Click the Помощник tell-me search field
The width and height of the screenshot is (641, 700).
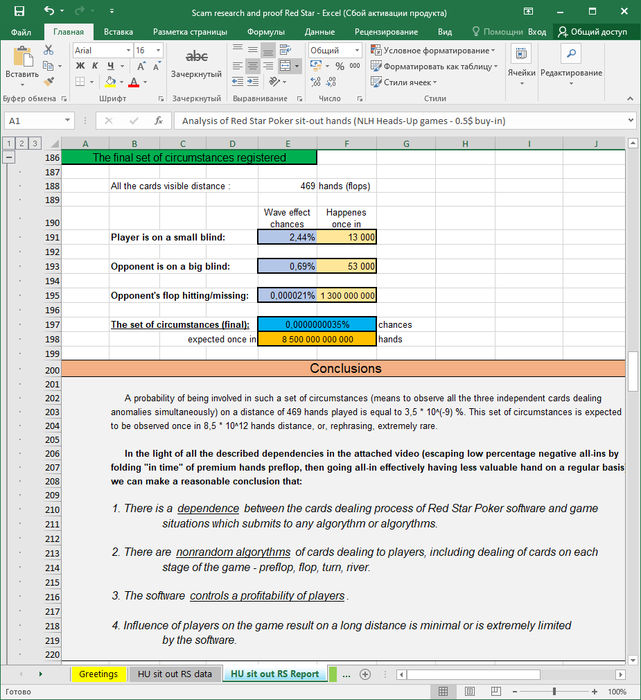pos(497,32)
